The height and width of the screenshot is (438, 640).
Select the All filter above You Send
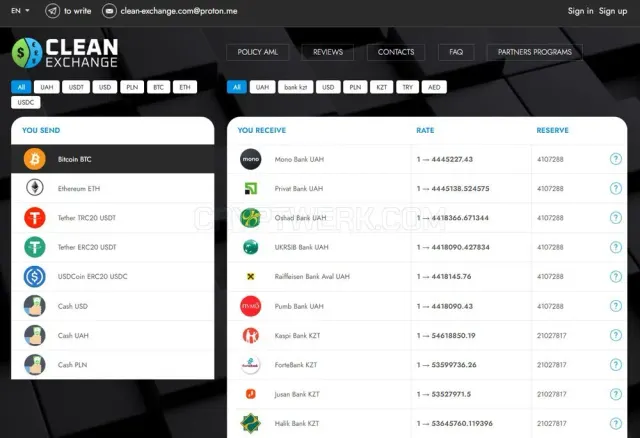[x=21, y=87]
